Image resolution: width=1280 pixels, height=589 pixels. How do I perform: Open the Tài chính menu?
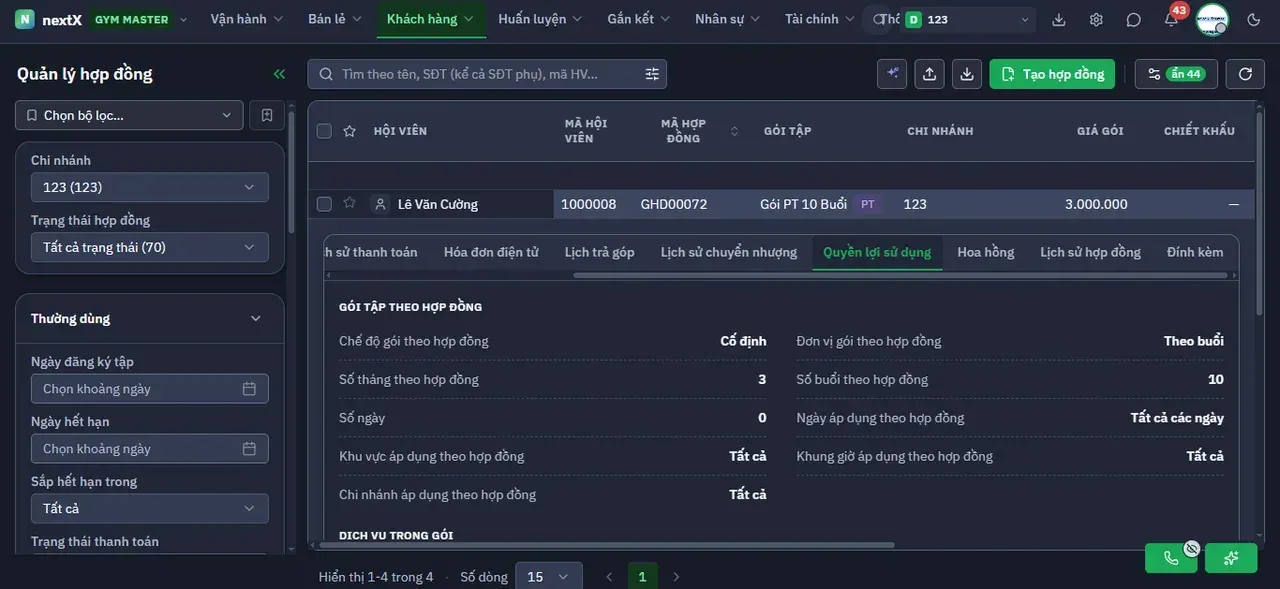point(819,19)
